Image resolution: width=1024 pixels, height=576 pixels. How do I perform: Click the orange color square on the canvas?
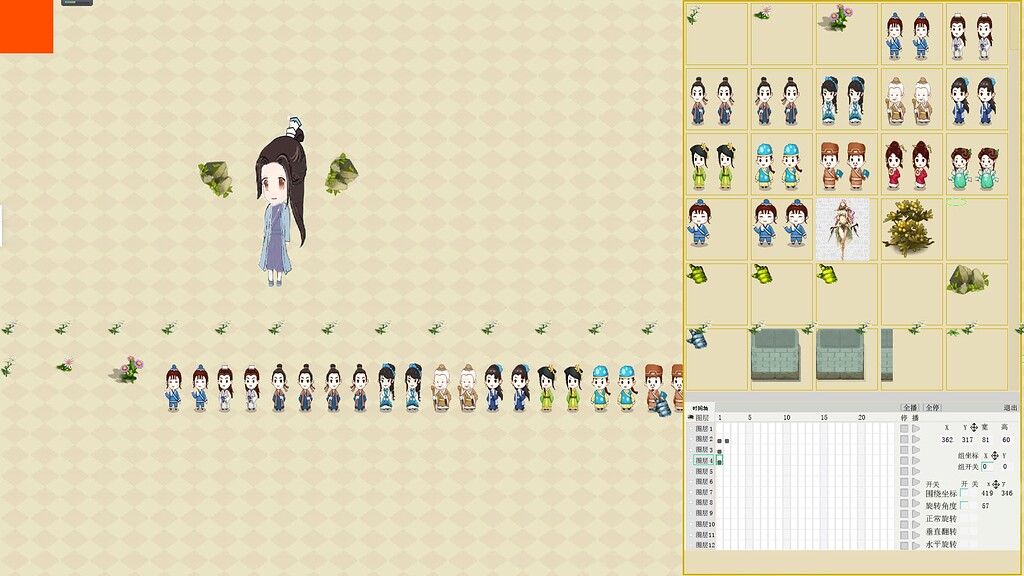pos(26,26)
